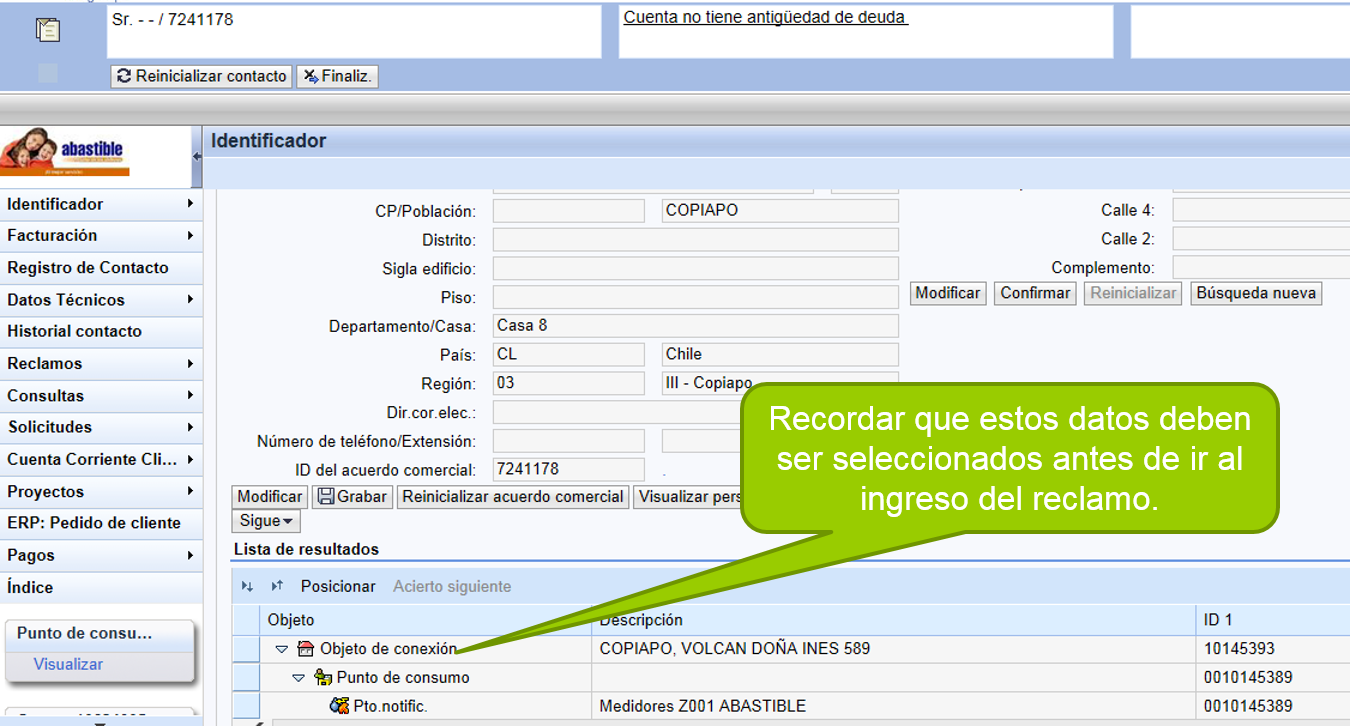Screen dimensions: 1350x726
Task: Open Cuenta no tiene antigüedad de deuda link
Action: tap(765, 17)
